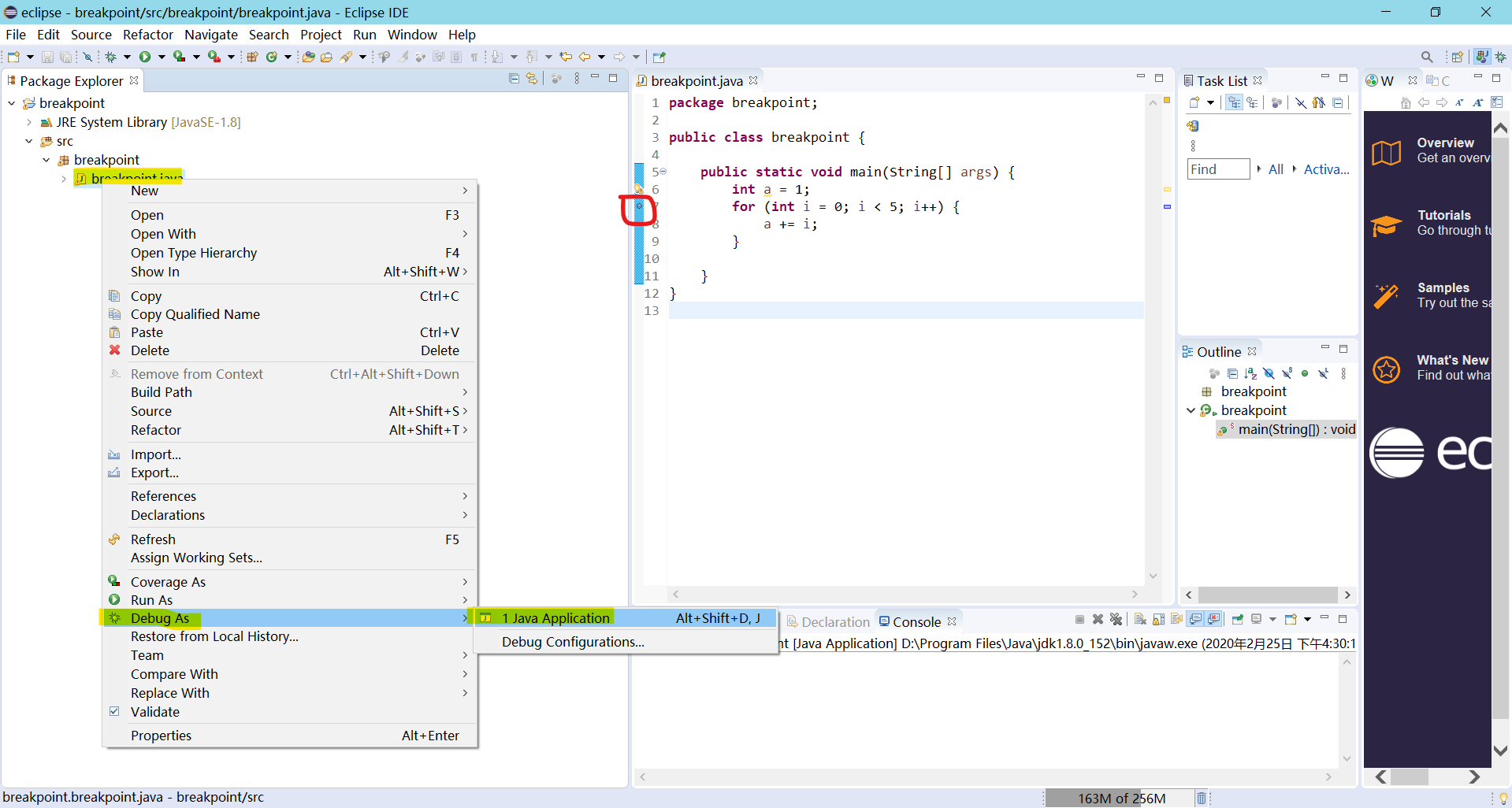
Task: Open the Open Console dropdown arrow
Action: [x=1307, y=620]
